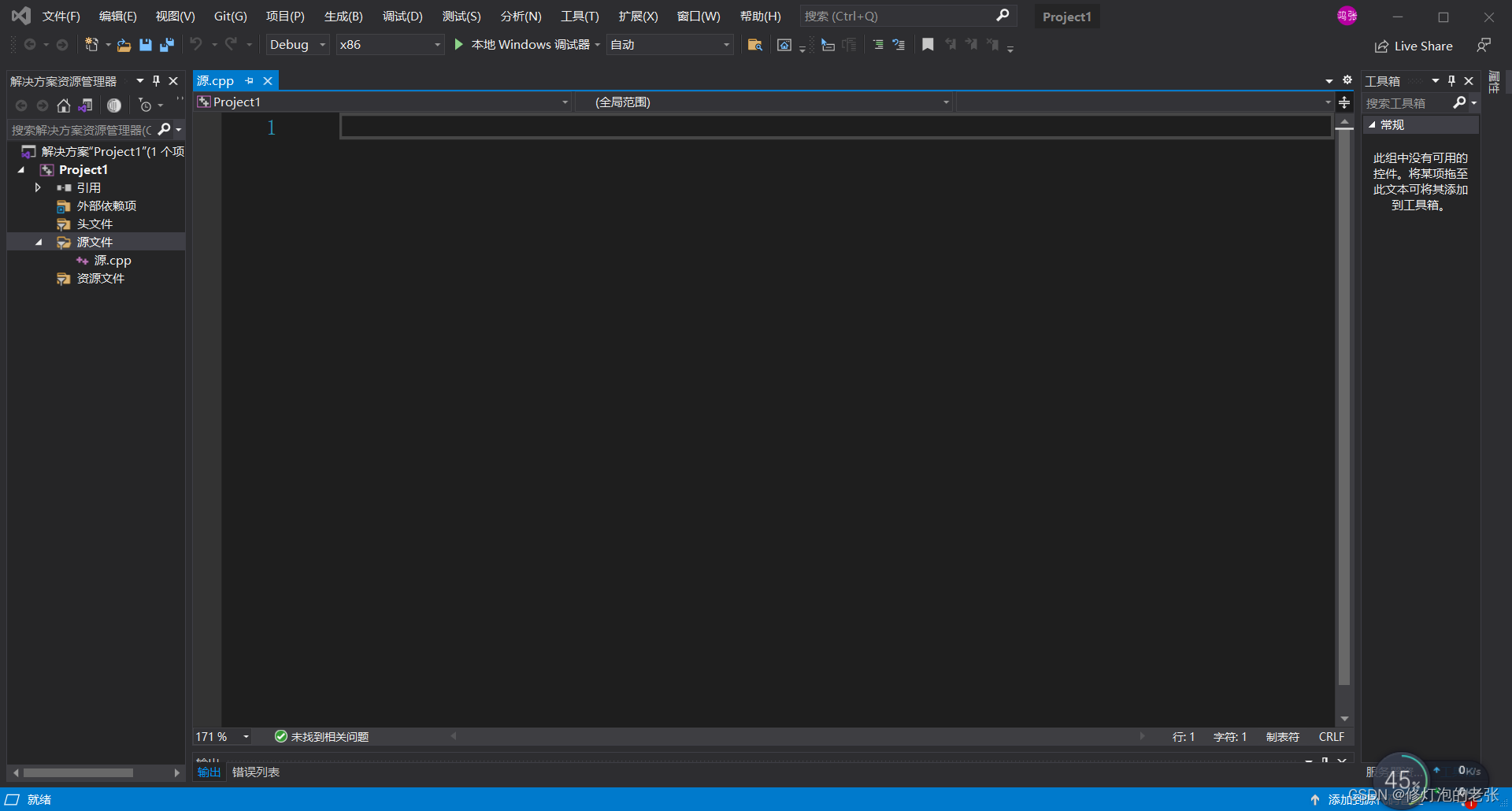Viewport: 1512px width, 811px height.
Task: Click the window icon beside Find in Files
Action: tap(784, 45)
